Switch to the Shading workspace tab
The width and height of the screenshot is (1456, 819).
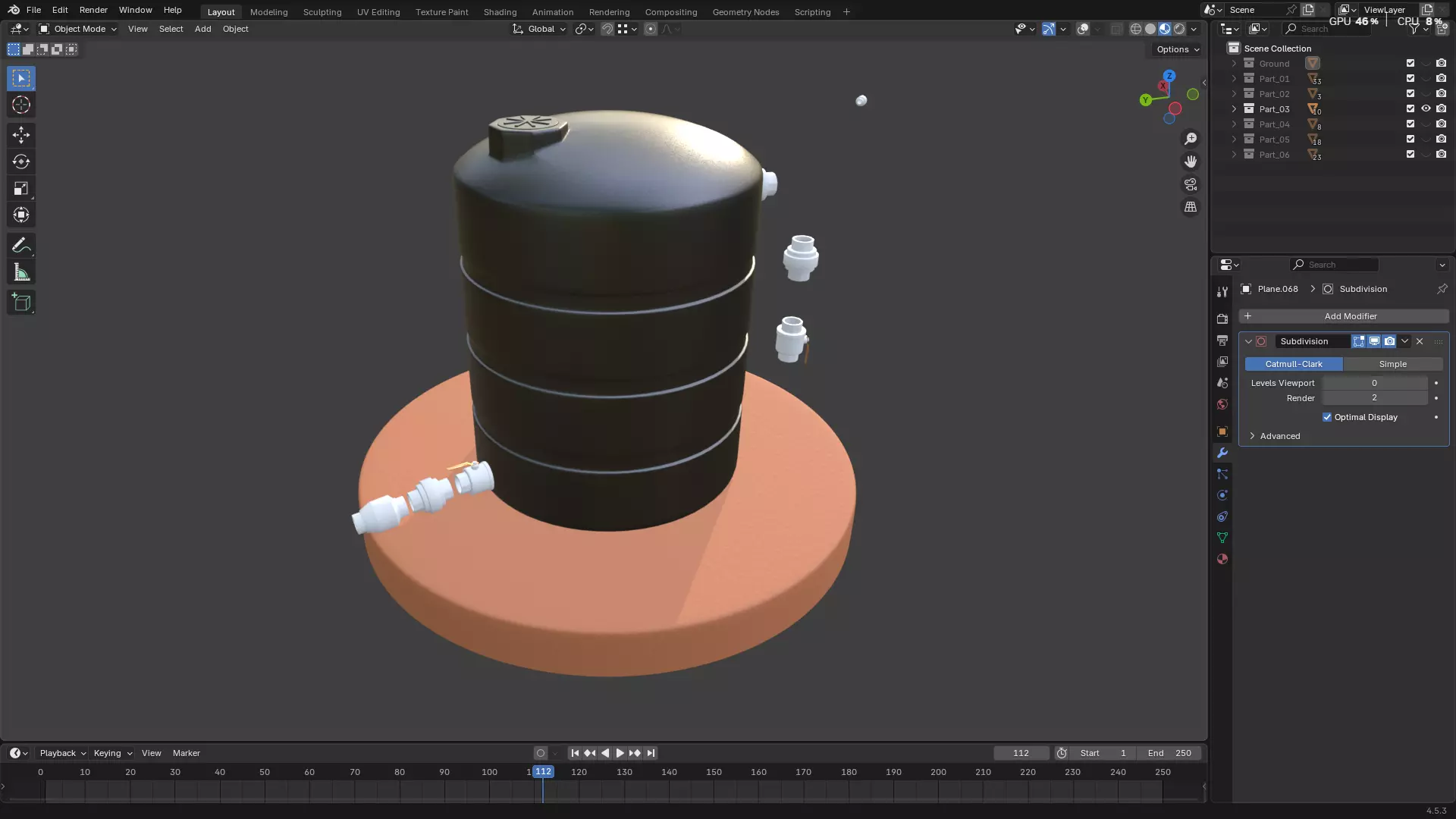click(x=500, y=11)
